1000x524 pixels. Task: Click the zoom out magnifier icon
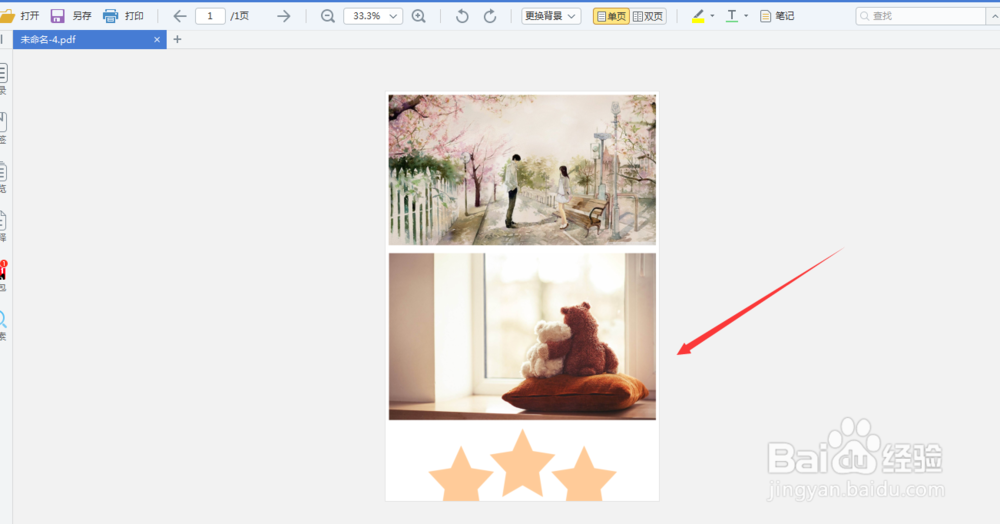(327, 16)
